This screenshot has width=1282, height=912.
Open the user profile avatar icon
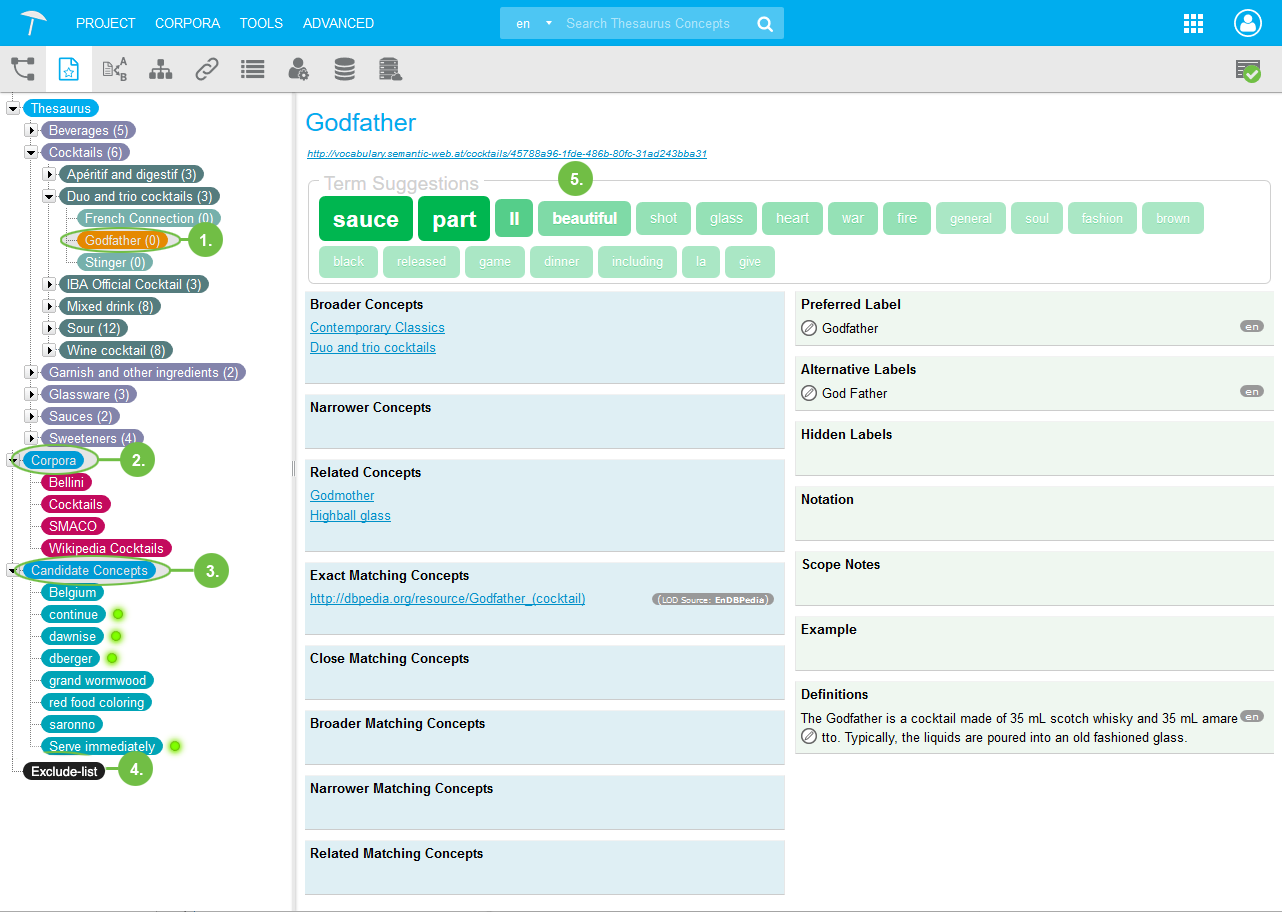pos(1247,23)
